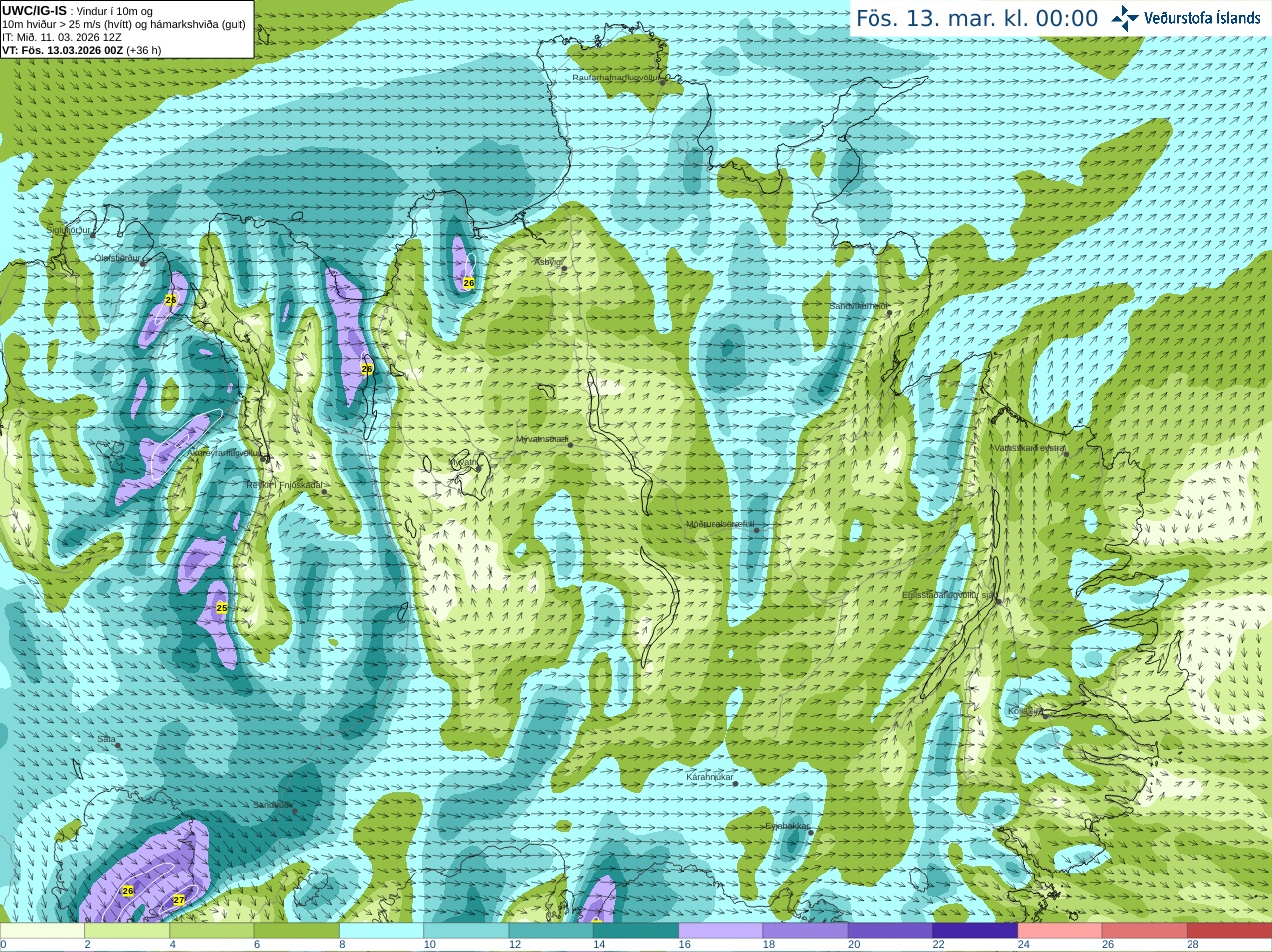This screenshot has width=1272, height=952.
Task: Click the Mývatnsöræfi station label
Action: 542,439
